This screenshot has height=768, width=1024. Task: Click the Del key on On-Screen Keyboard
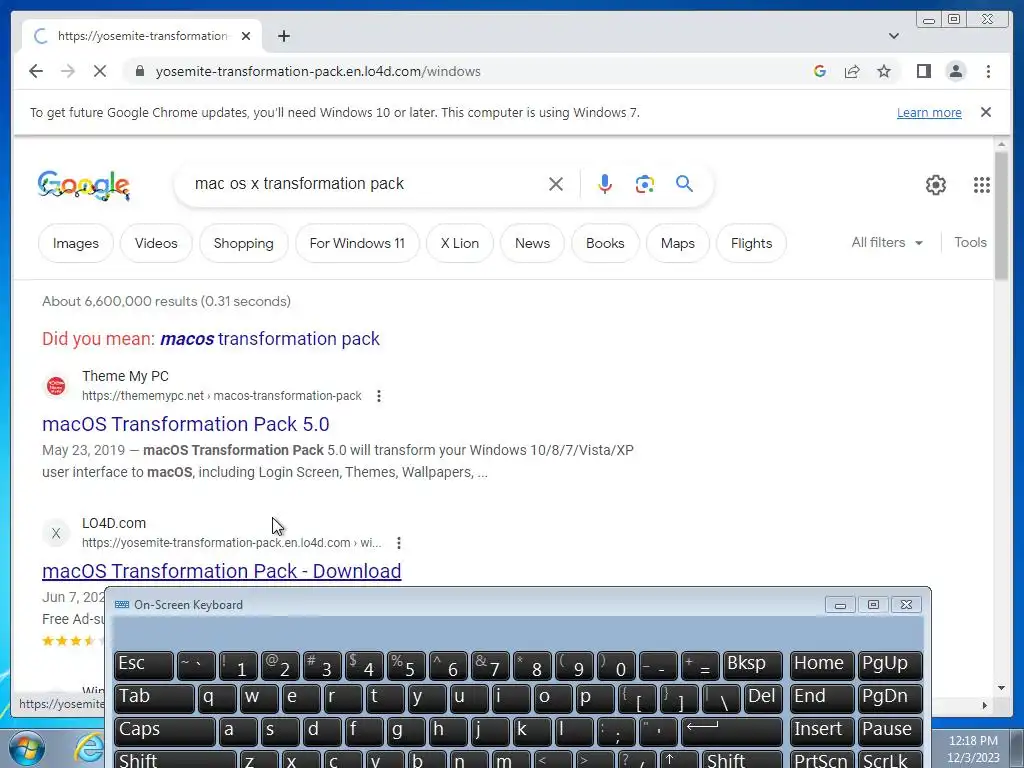pyautogui.click(x=763, y=697)
